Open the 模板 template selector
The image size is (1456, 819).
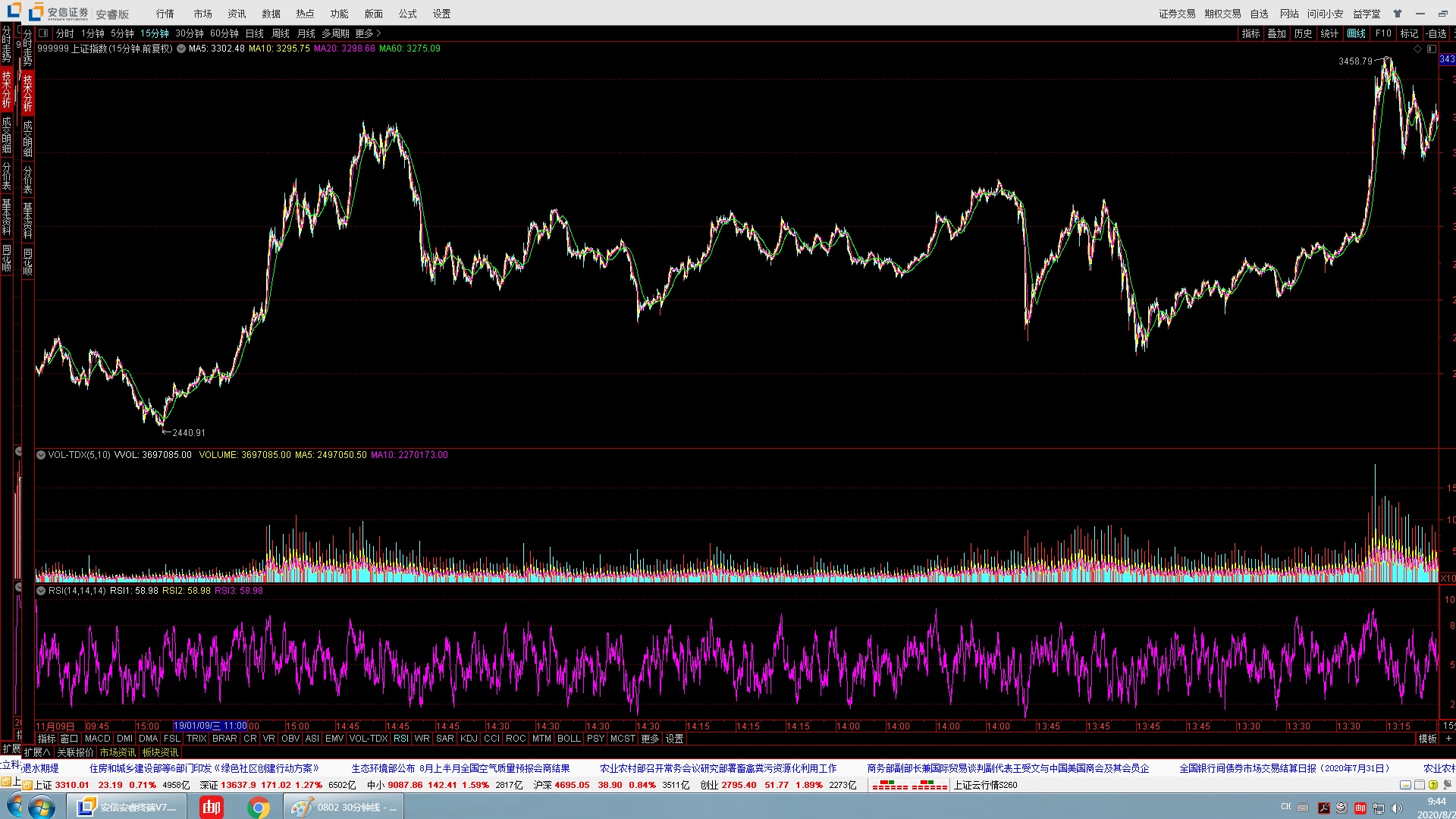(x=1427, y=739)
